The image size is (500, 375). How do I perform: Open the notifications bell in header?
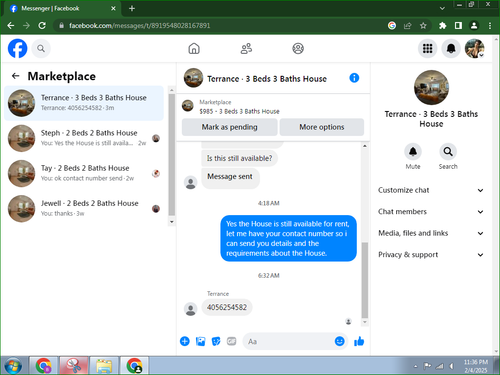click(x=451, y=49)
